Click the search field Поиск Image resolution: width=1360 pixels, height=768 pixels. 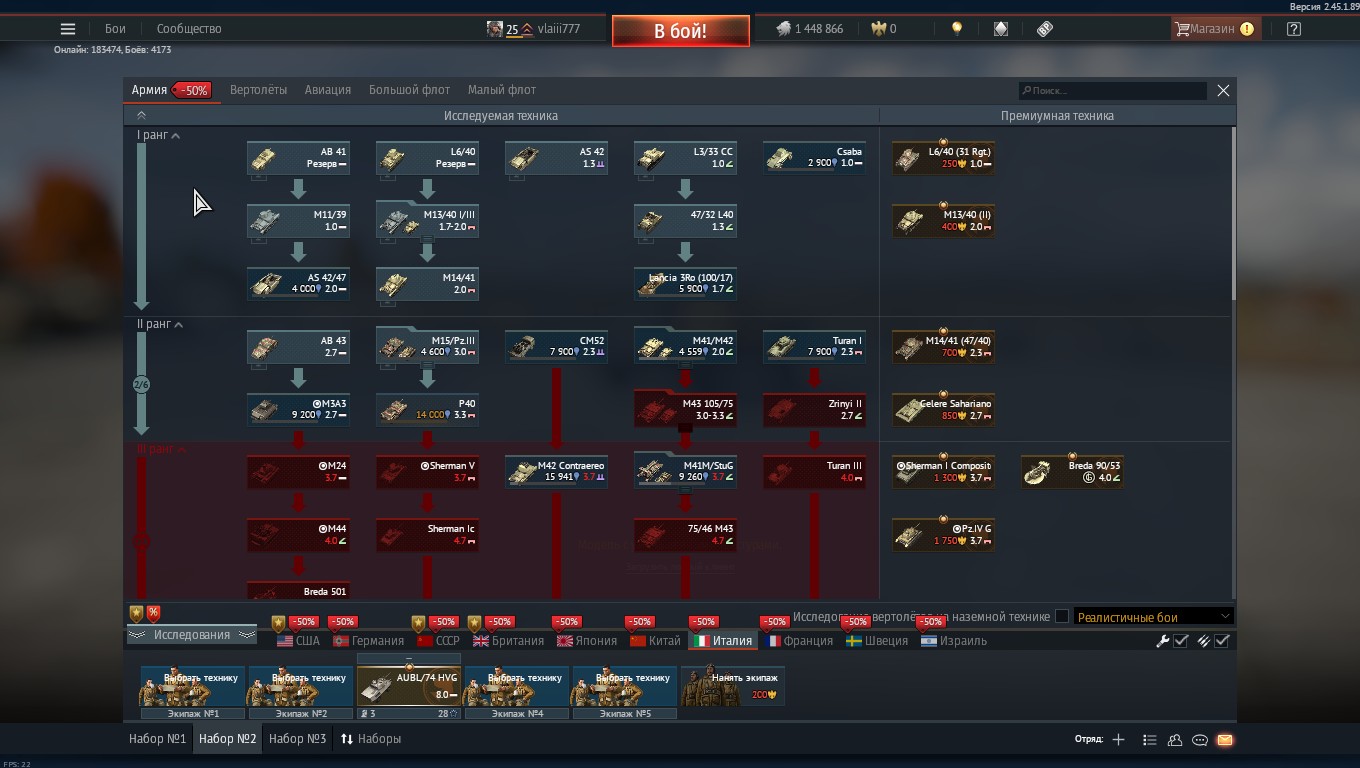pyautogui.click(x=1113, y=90)
